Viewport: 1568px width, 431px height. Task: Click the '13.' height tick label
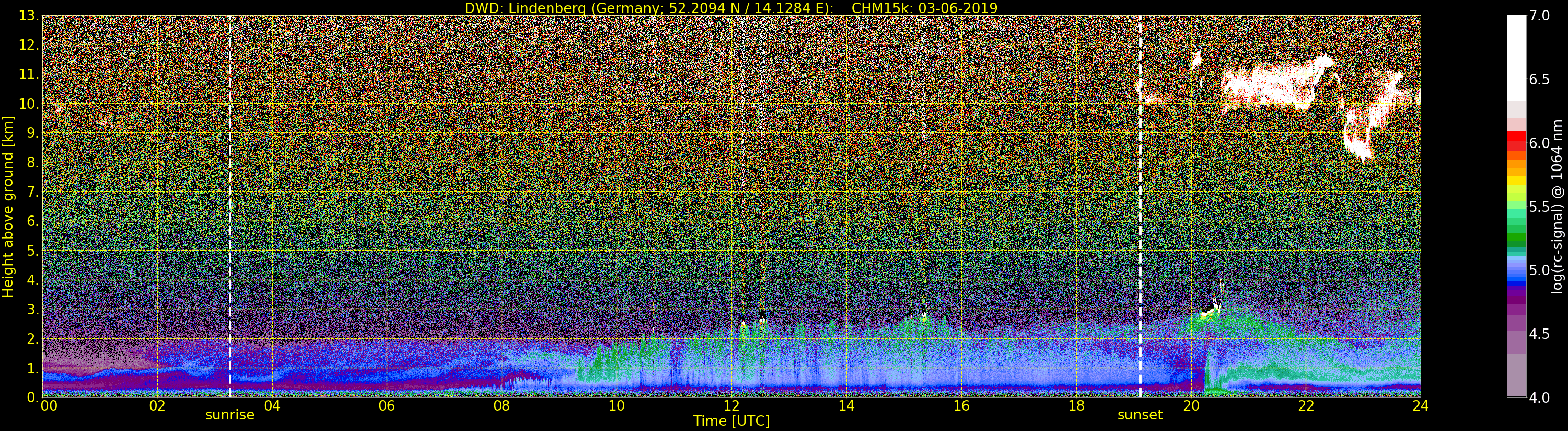click(x=28, y=16)
